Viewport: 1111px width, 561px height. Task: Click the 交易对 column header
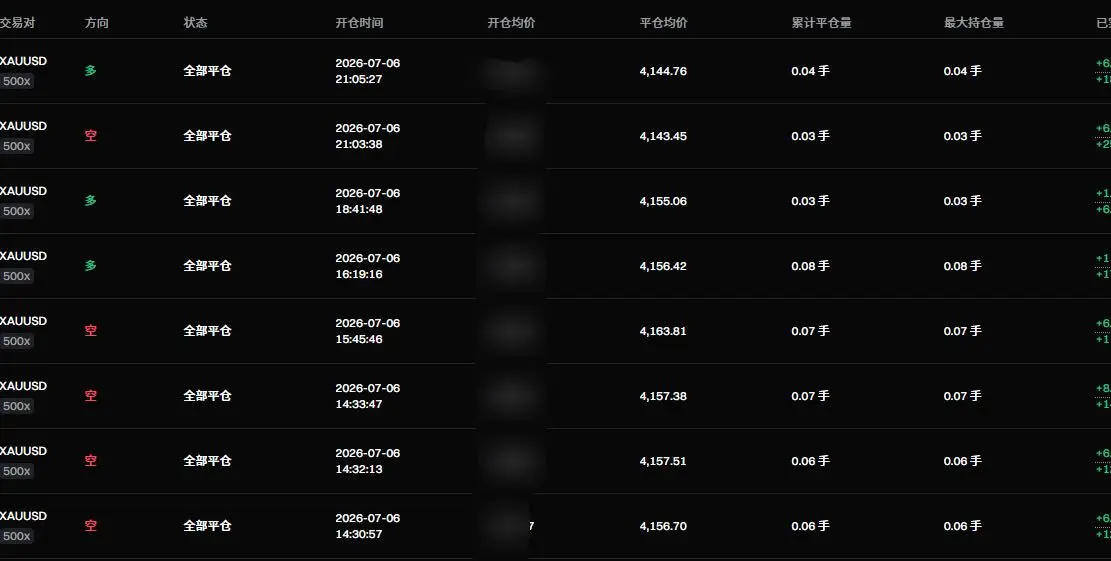coord(17,23)
